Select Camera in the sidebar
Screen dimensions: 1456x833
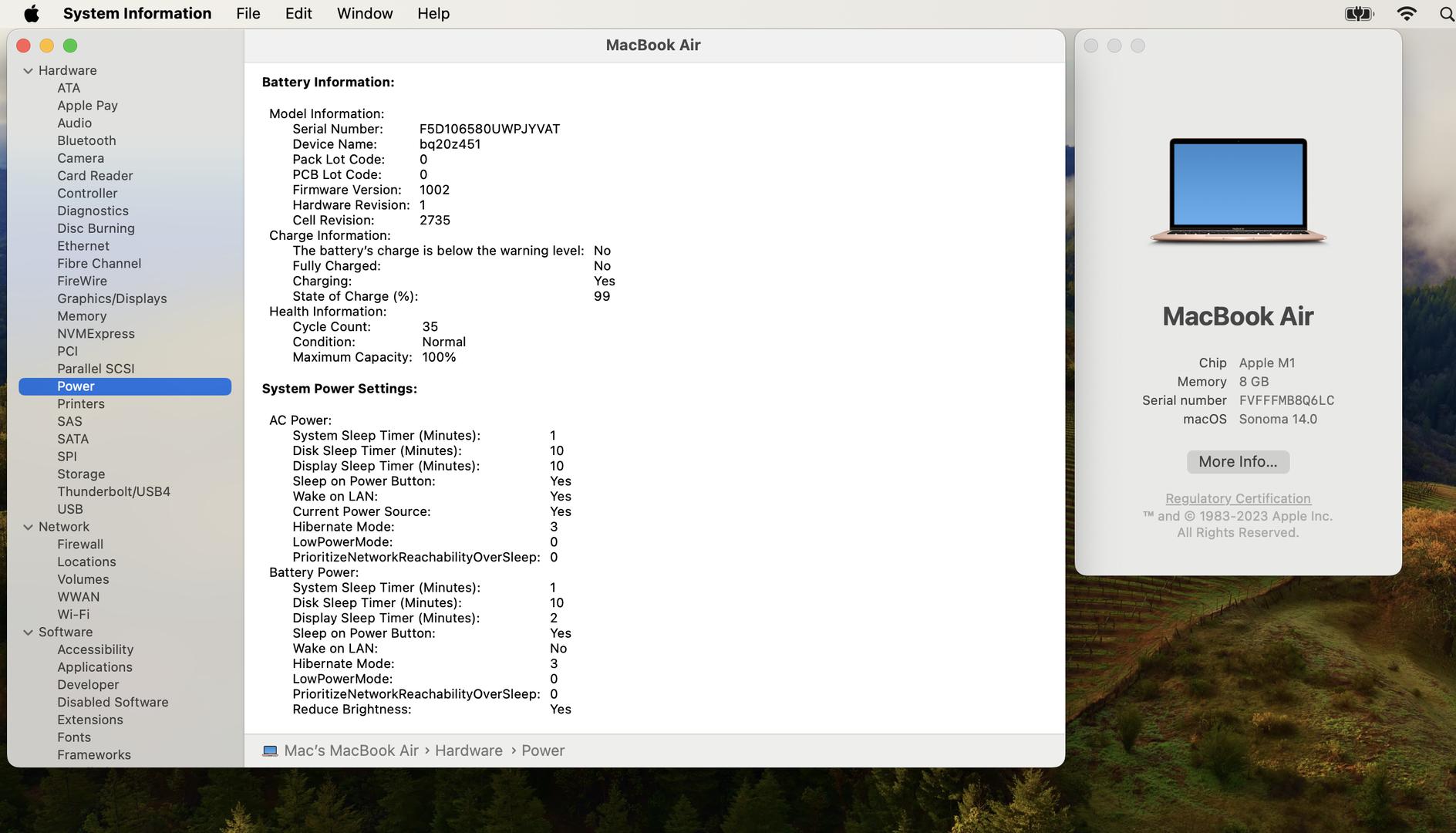[x=80, y=158]
